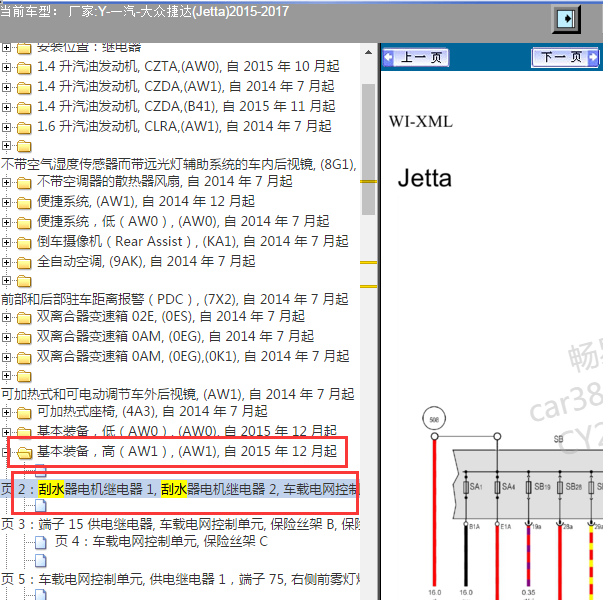Select 可加热式和可电动调节车外后视镜 (AW1) entry
Screen dimensions: 603x600
(x=178, y=394)
